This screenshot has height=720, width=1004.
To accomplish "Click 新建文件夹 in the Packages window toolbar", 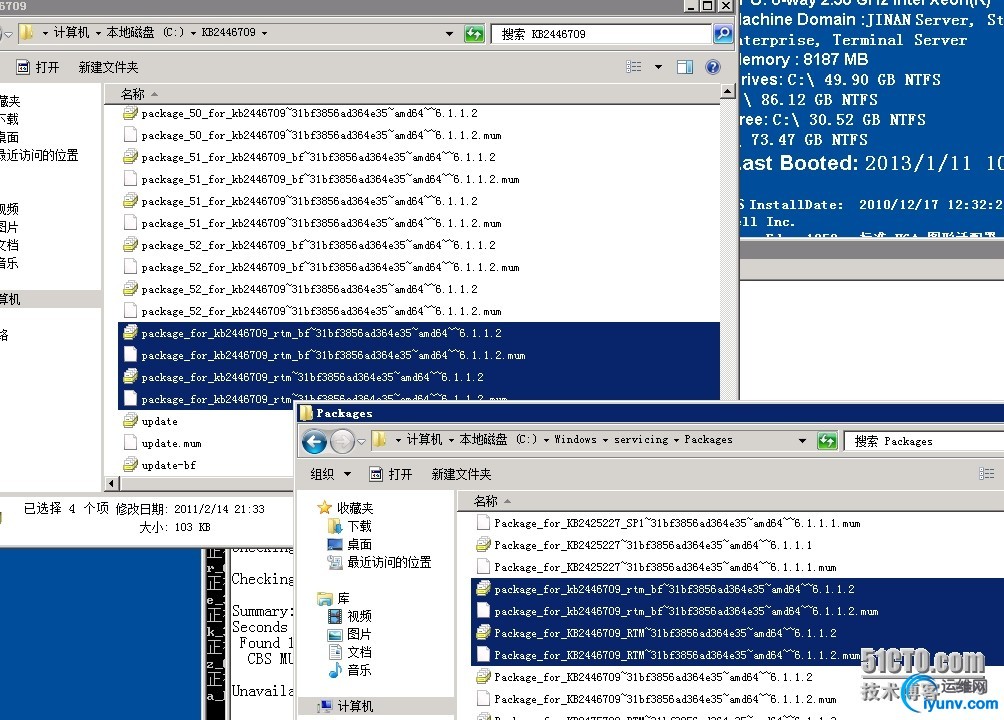I will point(461,474).
